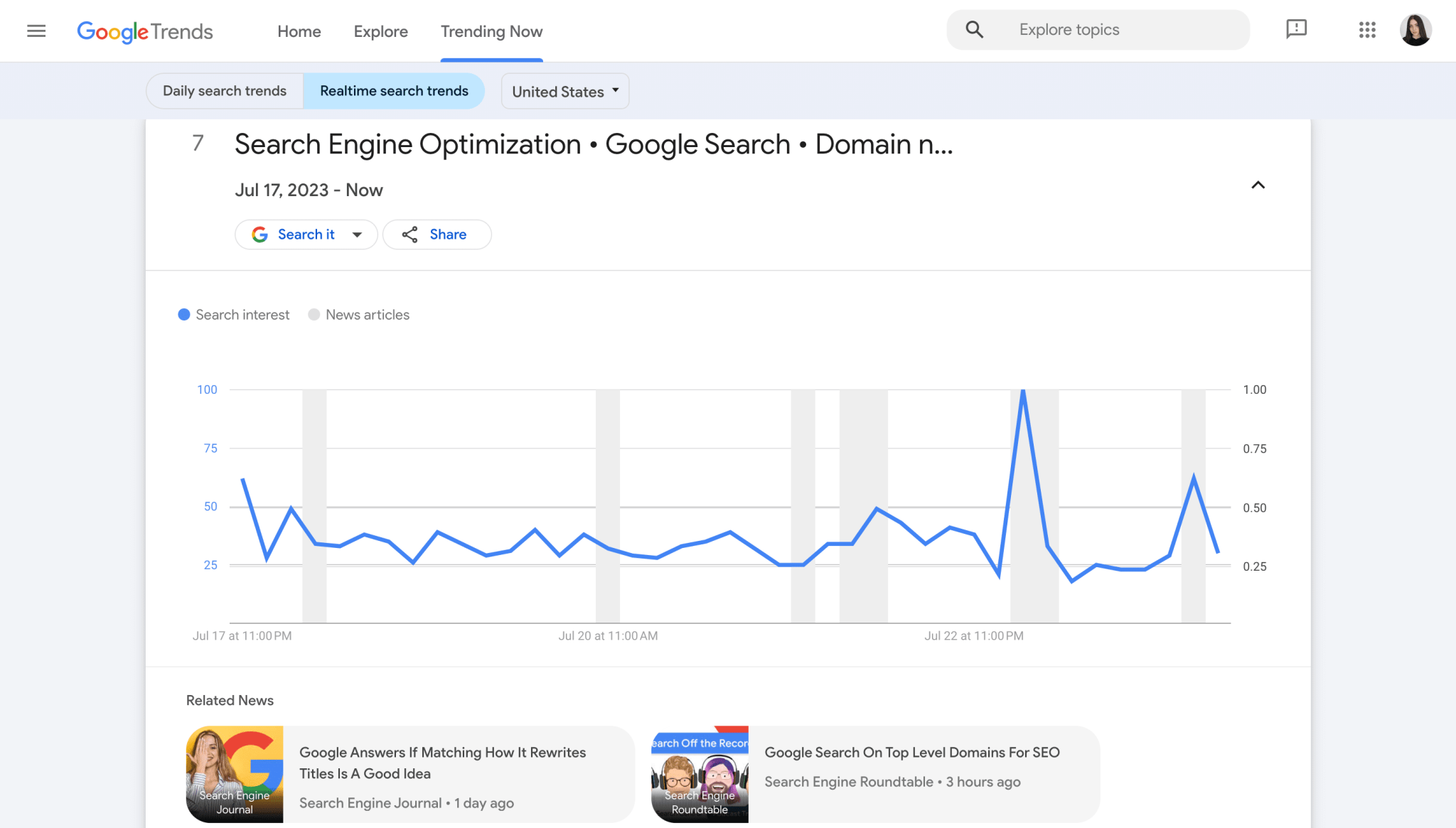The height and width of the screenshot is (828, 1456).
Task: Switch to Realtime search trends
Action: 394,90
